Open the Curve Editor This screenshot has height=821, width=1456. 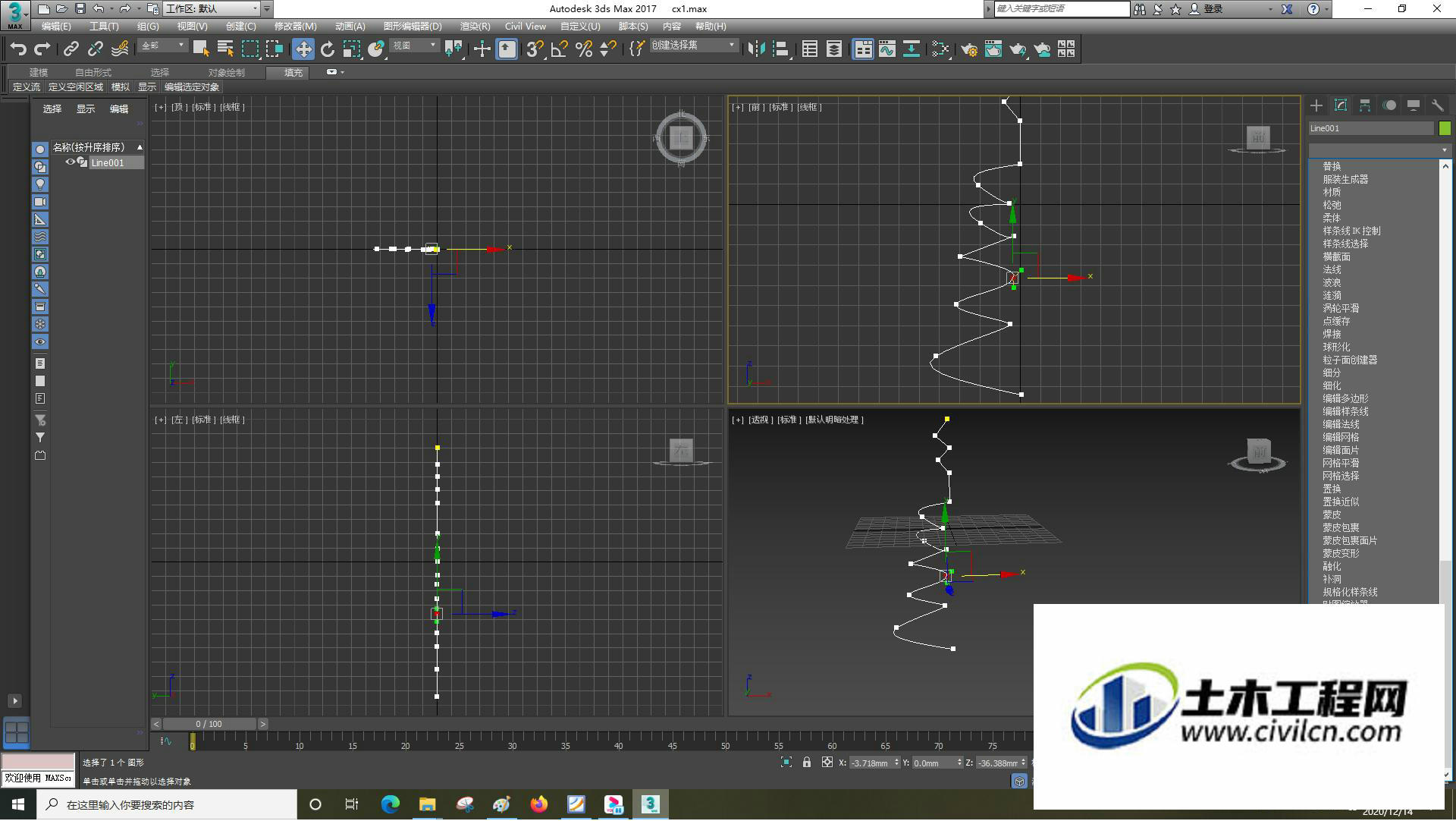pos(887,49)
